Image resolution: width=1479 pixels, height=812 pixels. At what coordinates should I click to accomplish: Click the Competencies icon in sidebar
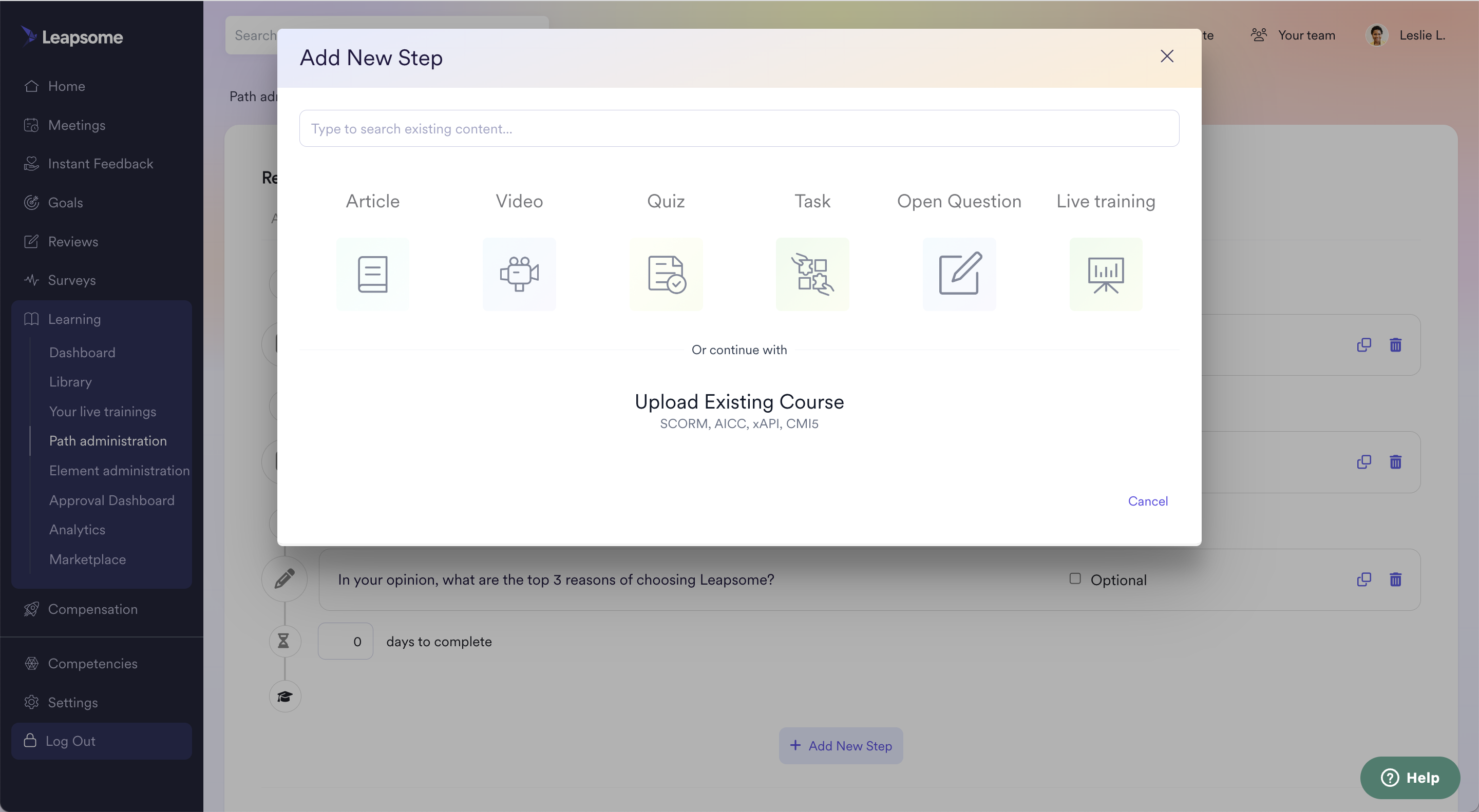coord(31,664)
